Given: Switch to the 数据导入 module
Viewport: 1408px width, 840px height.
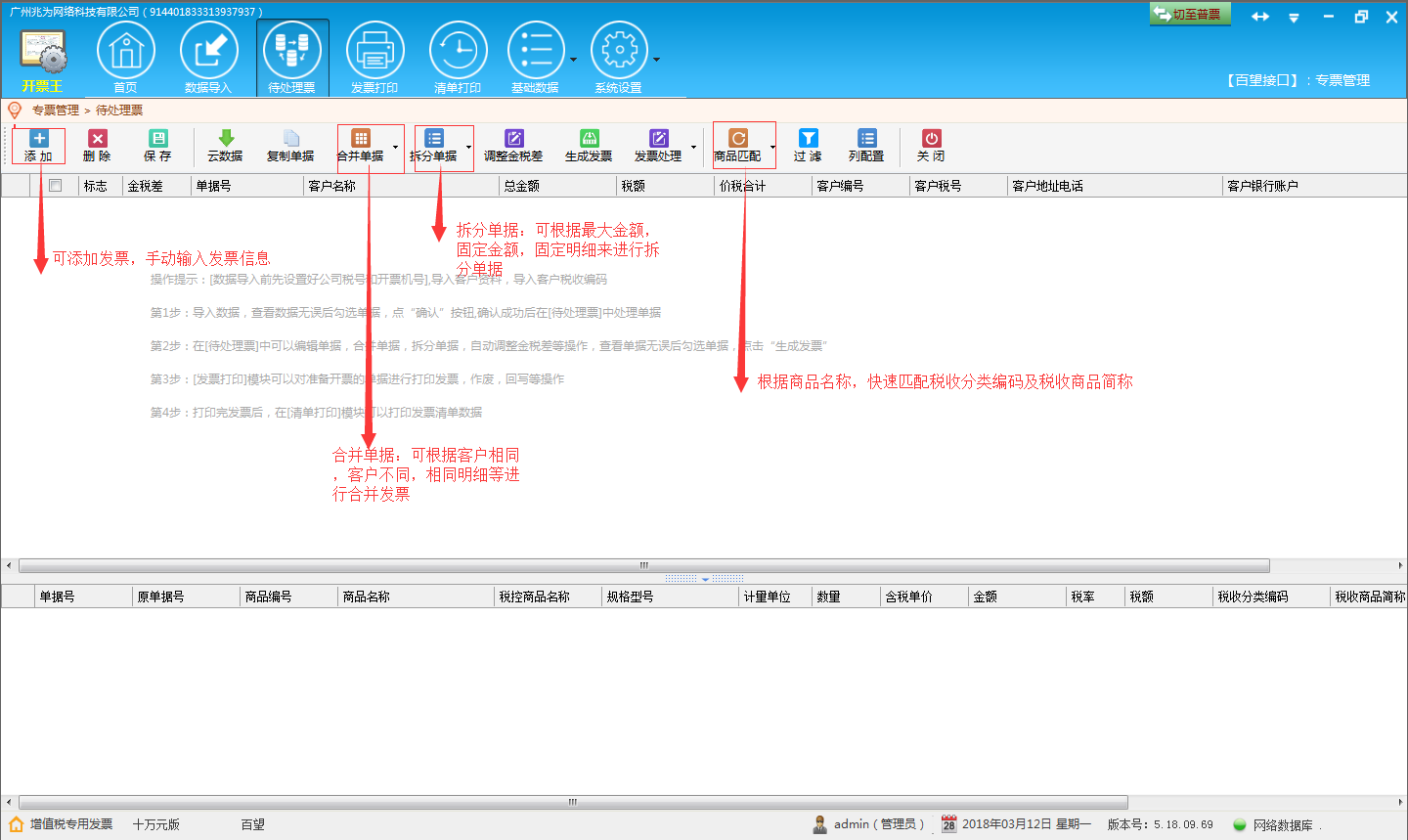Looking at the screenshot, I should pyautogui.click(x=208, y=58).
